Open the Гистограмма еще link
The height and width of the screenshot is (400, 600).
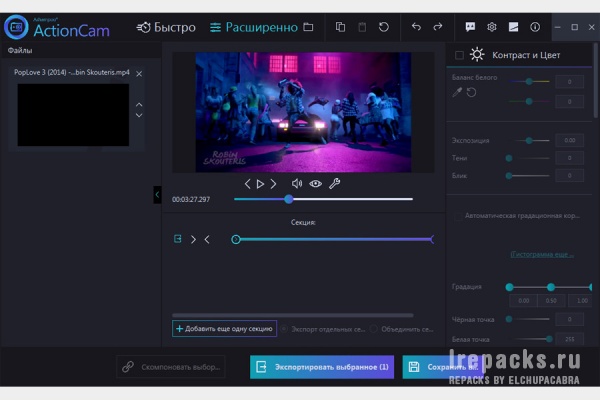pos(542,254)
